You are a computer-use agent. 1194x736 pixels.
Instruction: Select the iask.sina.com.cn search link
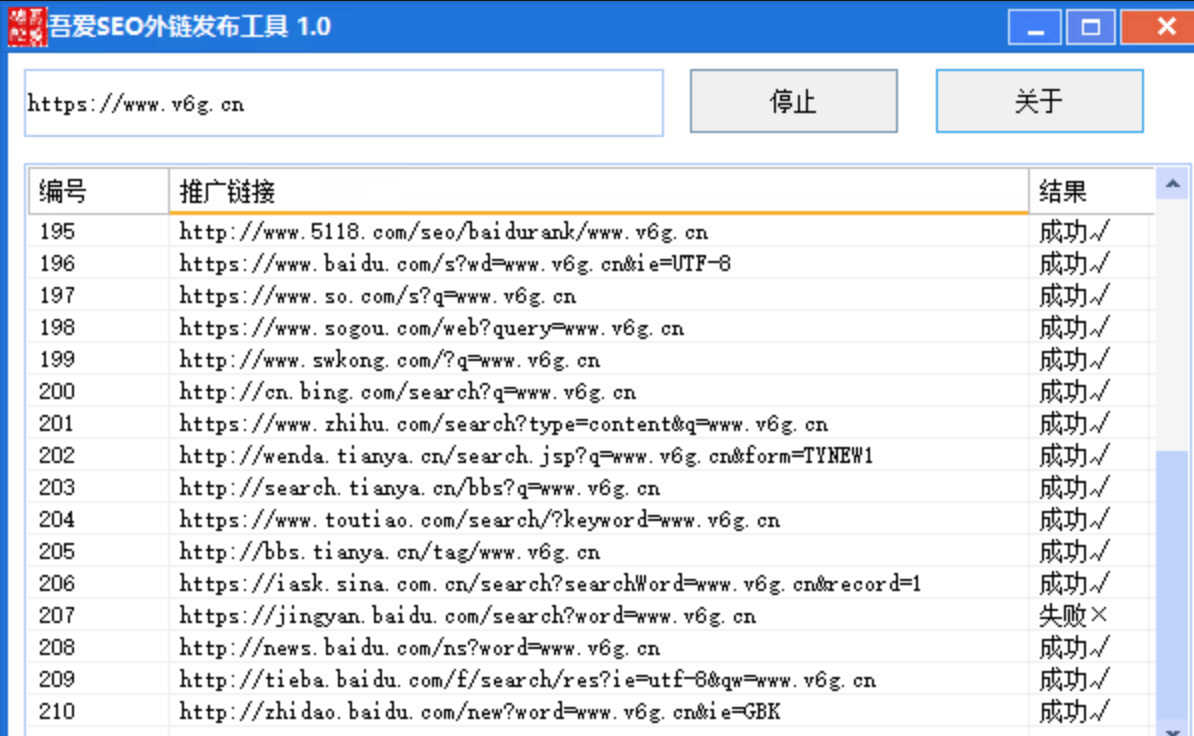pyautogui.click(x=550, y=583)
